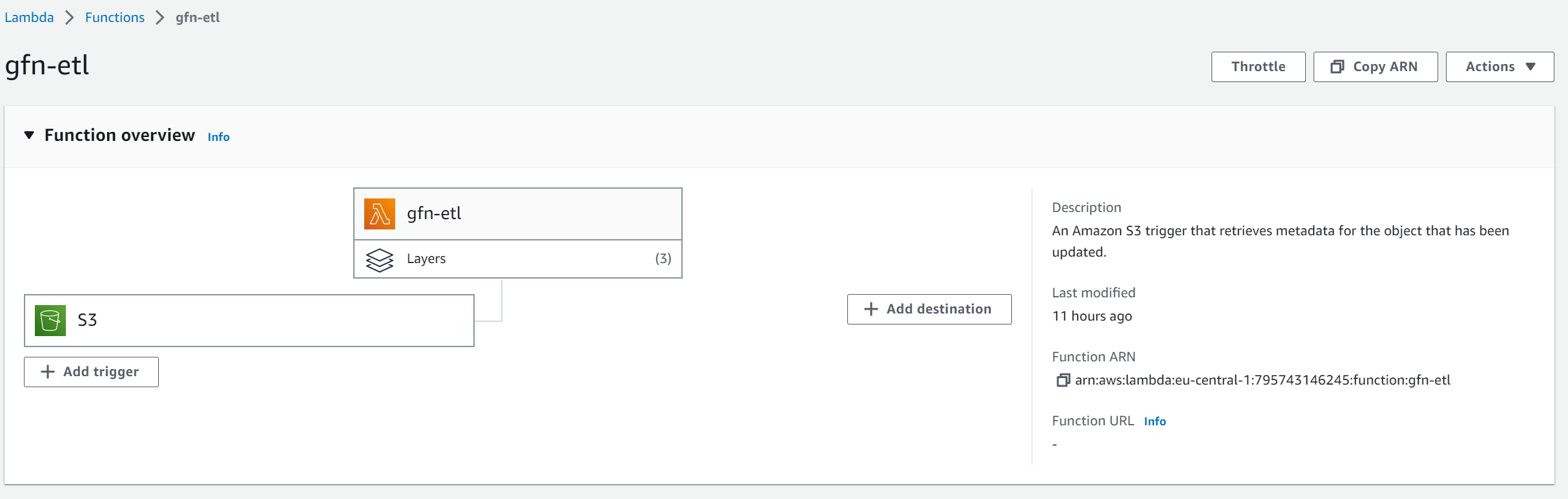1568x499 pixels.
Task: Click the copy icon next to the Function ARN
Action: (1062, 380)
